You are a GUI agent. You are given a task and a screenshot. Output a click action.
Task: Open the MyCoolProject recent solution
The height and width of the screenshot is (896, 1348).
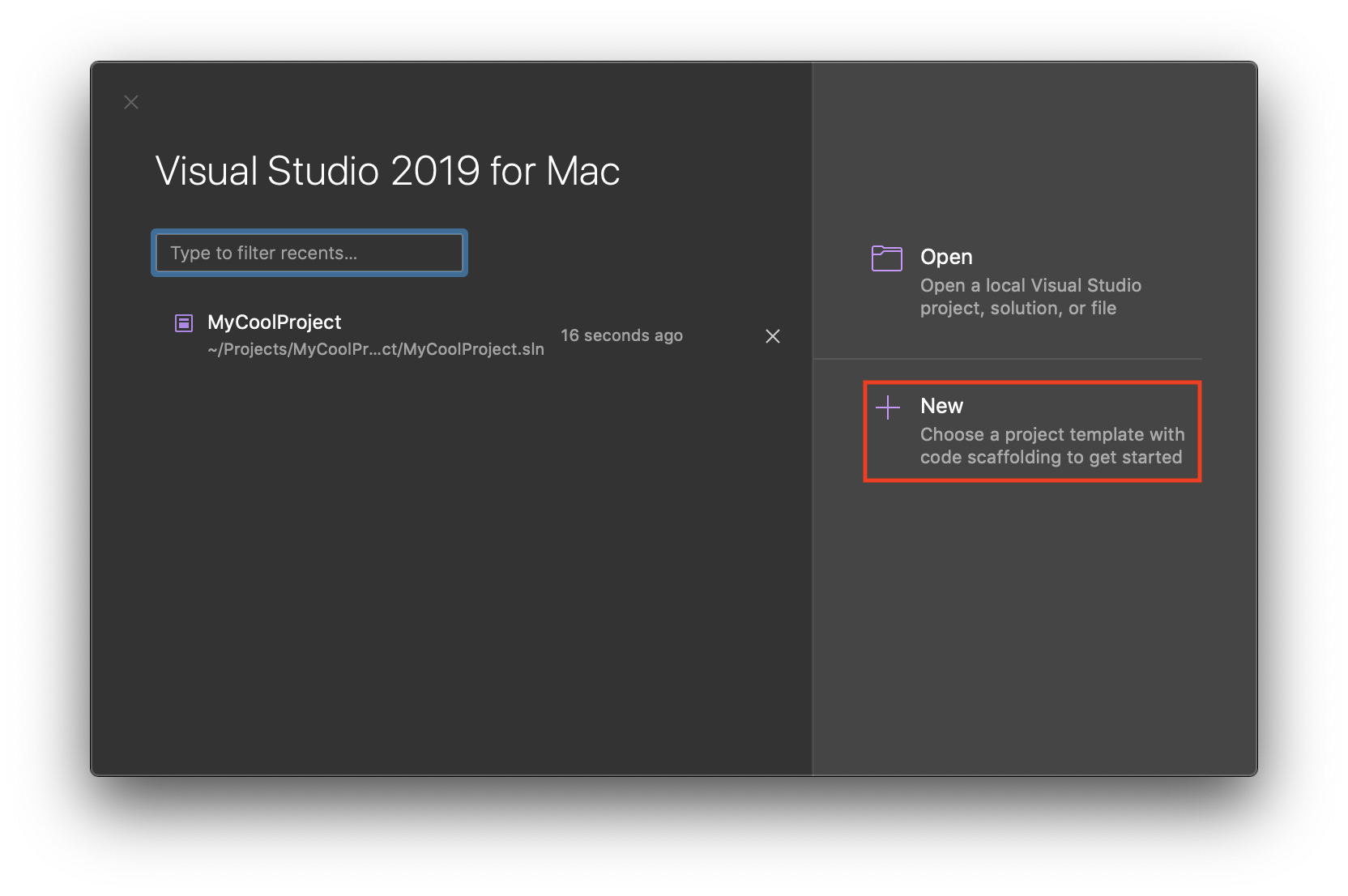click(274, 322)
